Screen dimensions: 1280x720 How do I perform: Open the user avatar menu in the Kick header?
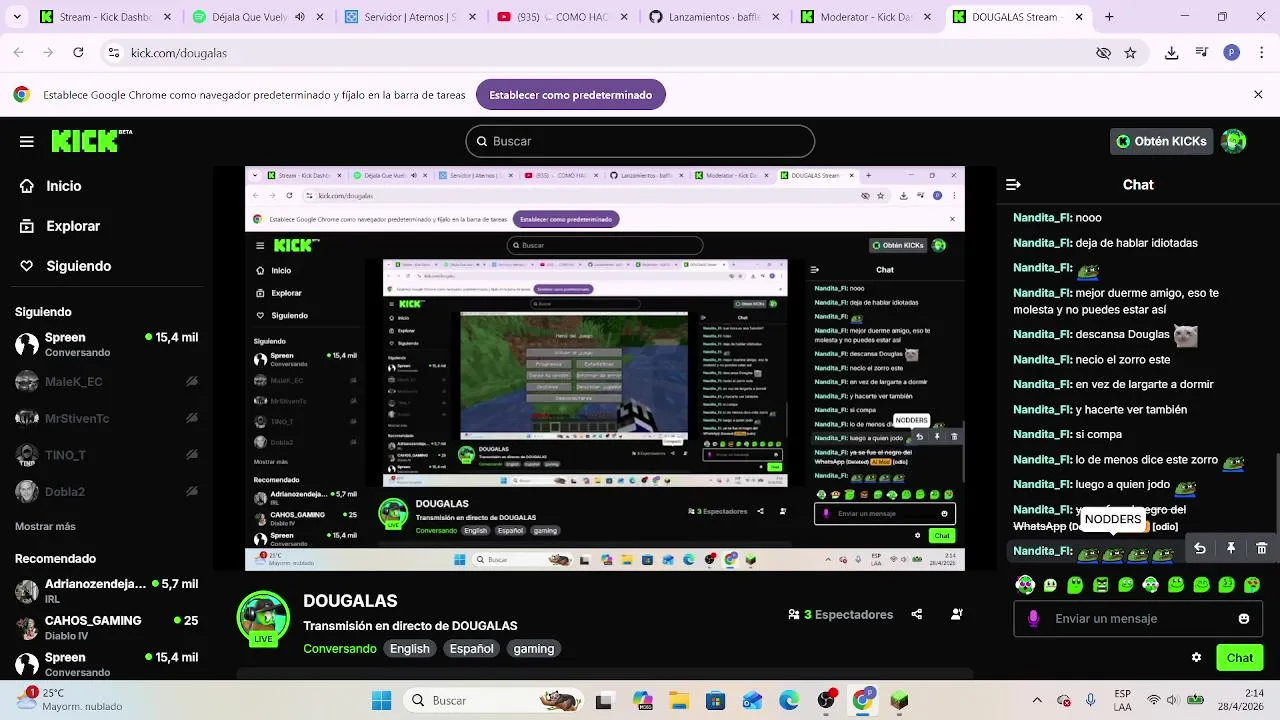pyautogui.click(x=1234, y=141)
